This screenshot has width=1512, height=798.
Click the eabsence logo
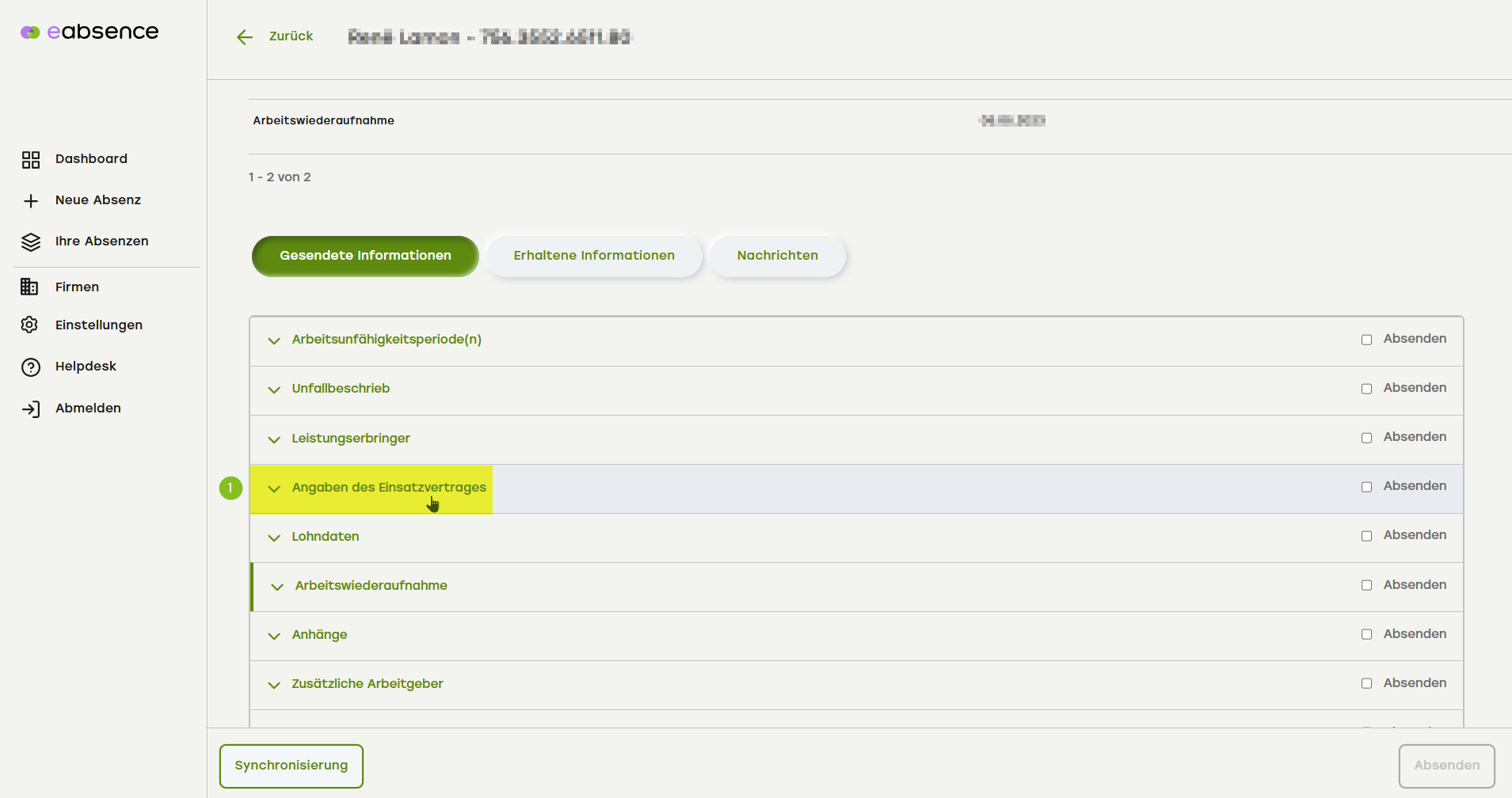[90, 32]
